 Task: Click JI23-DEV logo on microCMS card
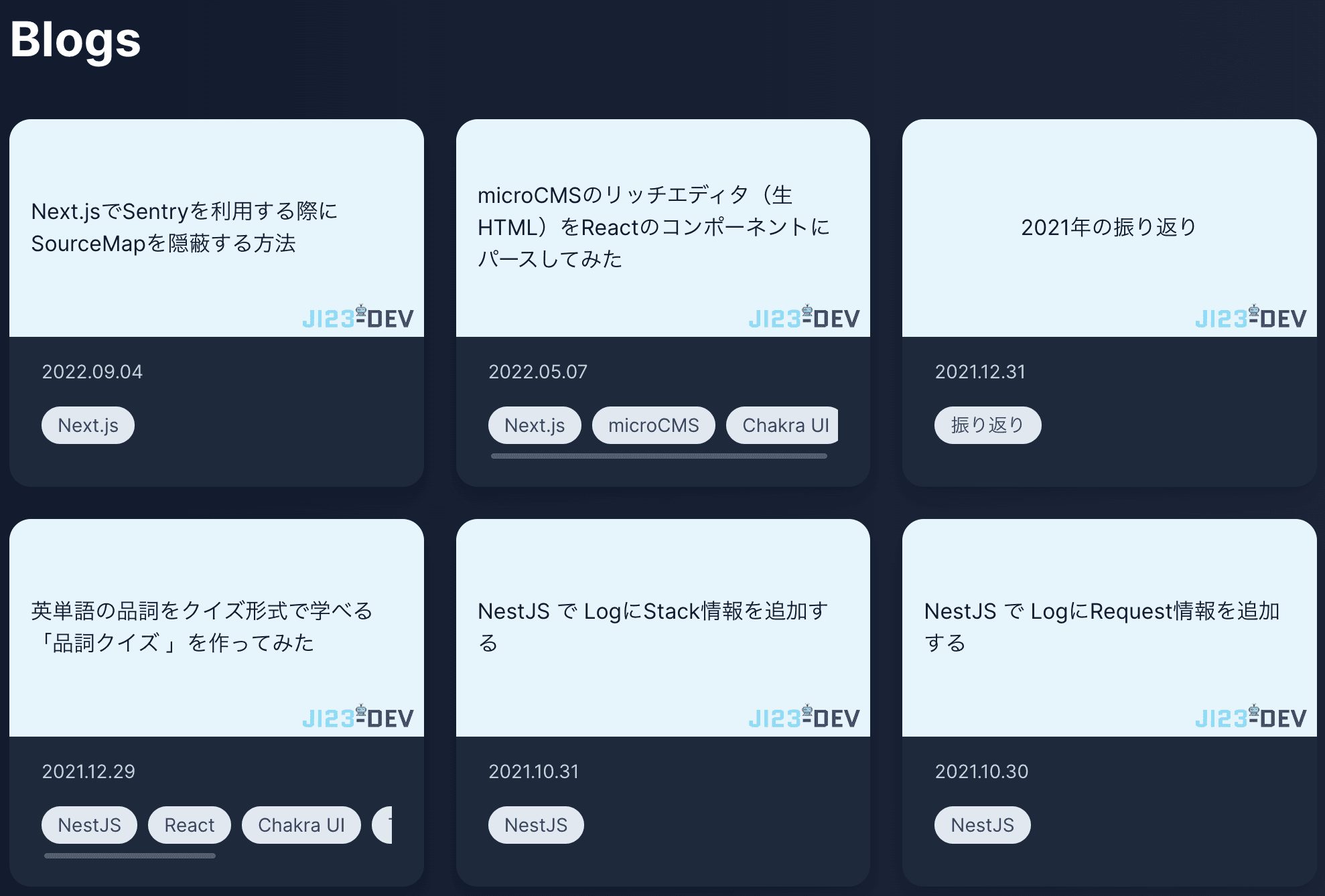point(804,317)
